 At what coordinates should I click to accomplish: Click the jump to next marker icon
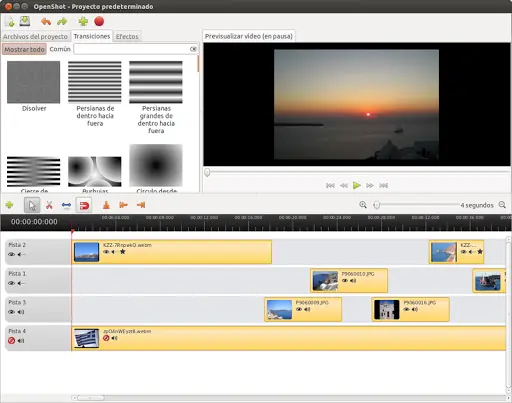pos(141,205)
